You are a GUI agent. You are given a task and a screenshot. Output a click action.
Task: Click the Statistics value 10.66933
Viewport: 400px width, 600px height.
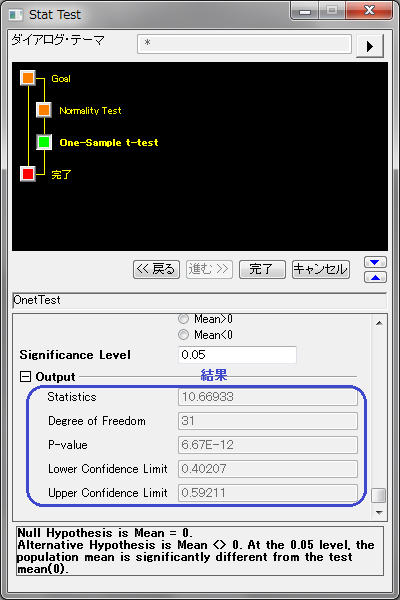pos(268,397)
